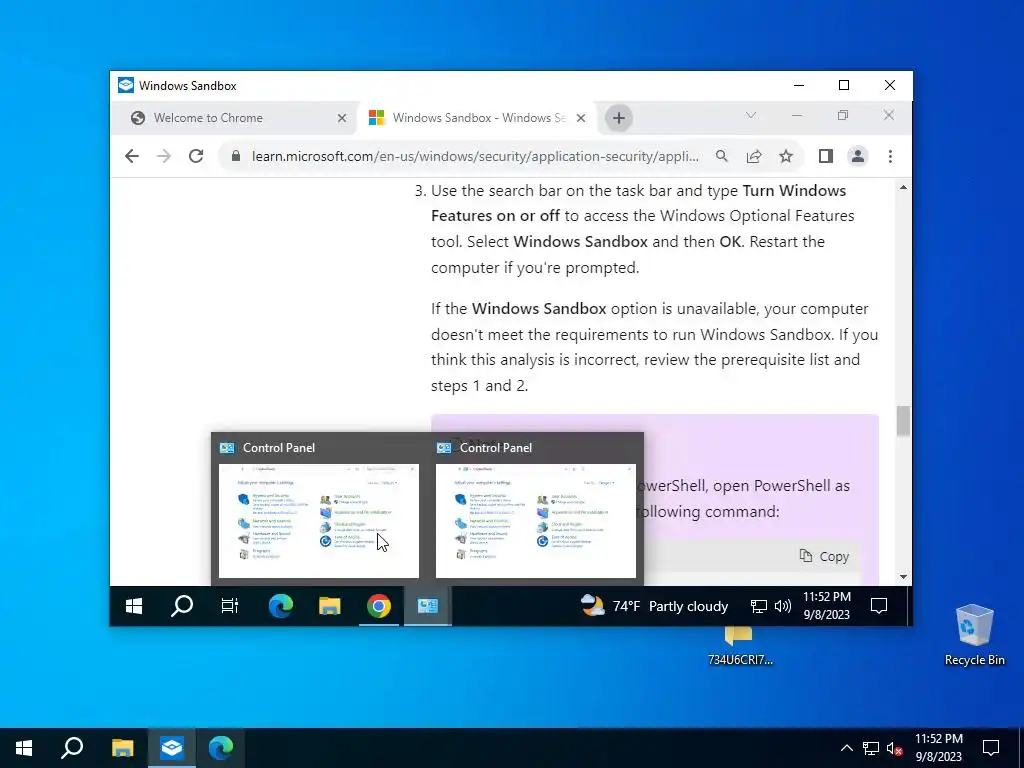Open Start menu inside the Sandbox
Screen dimensions: 1024x768
click(x=134, y=606)
